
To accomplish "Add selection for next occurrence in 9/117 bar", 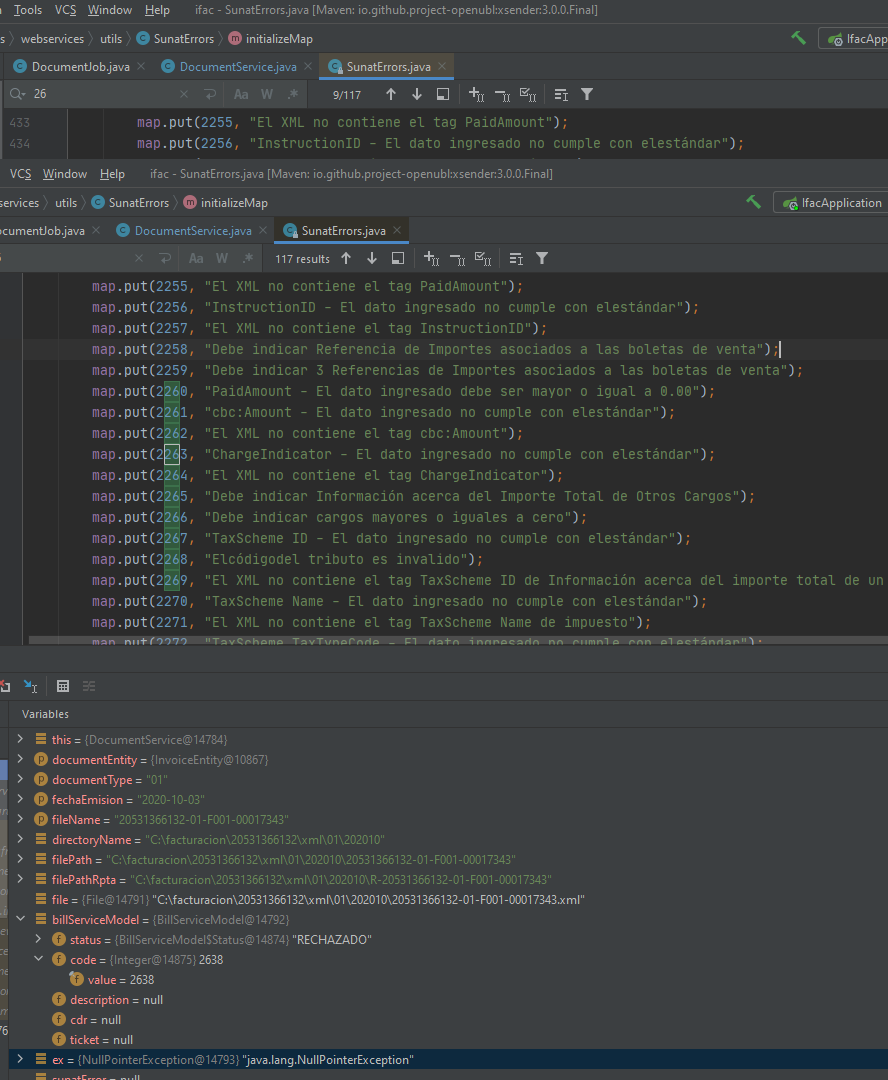I will (476, 94).
